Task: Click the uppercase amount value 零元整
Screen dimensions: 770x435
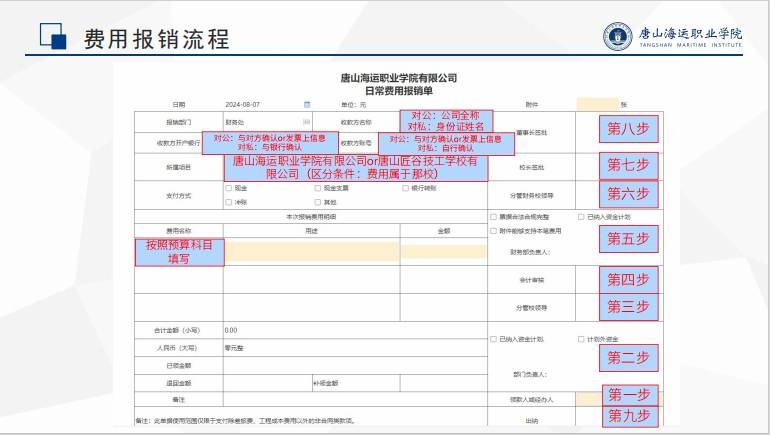Action: pyautogui.click(x=234, y=348)
